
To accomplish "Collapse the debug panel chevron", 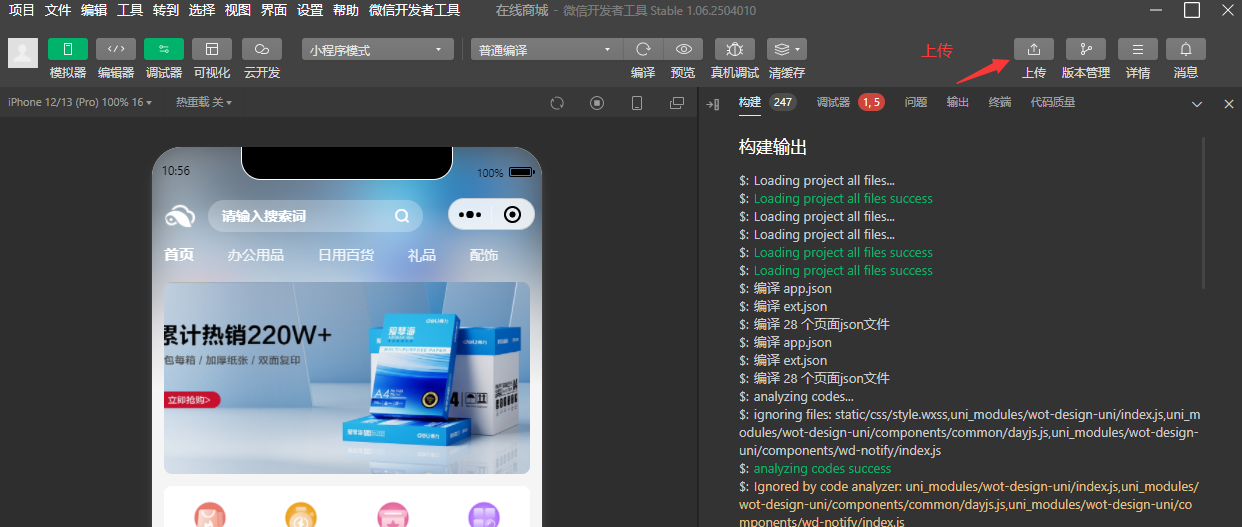I will coord(1197,104).
